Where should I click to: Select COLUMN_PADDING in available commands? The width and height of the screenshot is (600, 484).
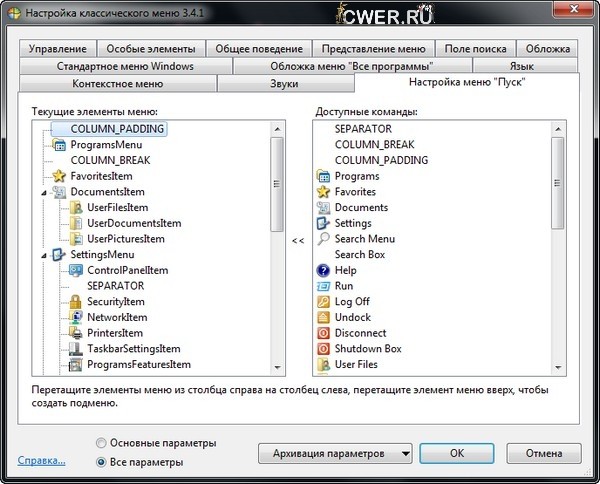(382, 160)
